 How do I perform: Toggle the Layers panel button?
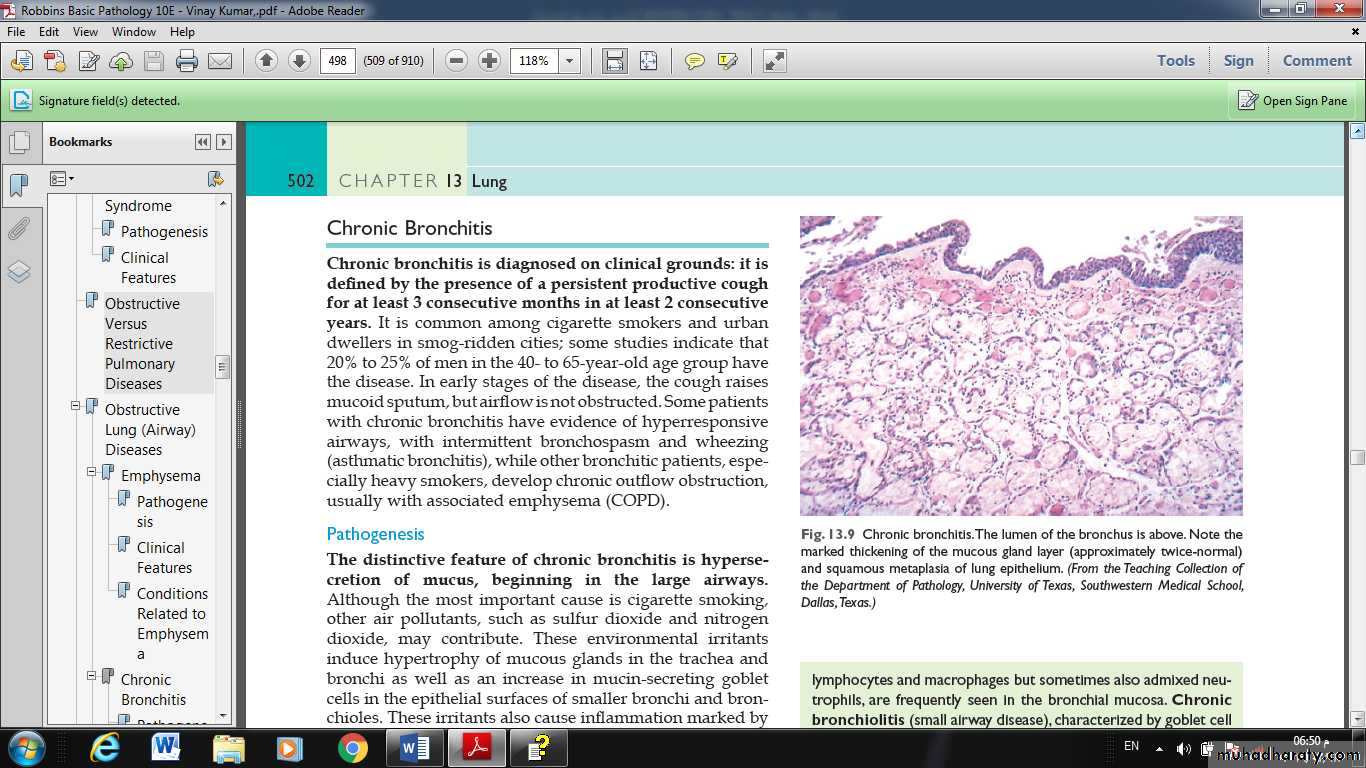pyautogui.click(x=19, y=272)
